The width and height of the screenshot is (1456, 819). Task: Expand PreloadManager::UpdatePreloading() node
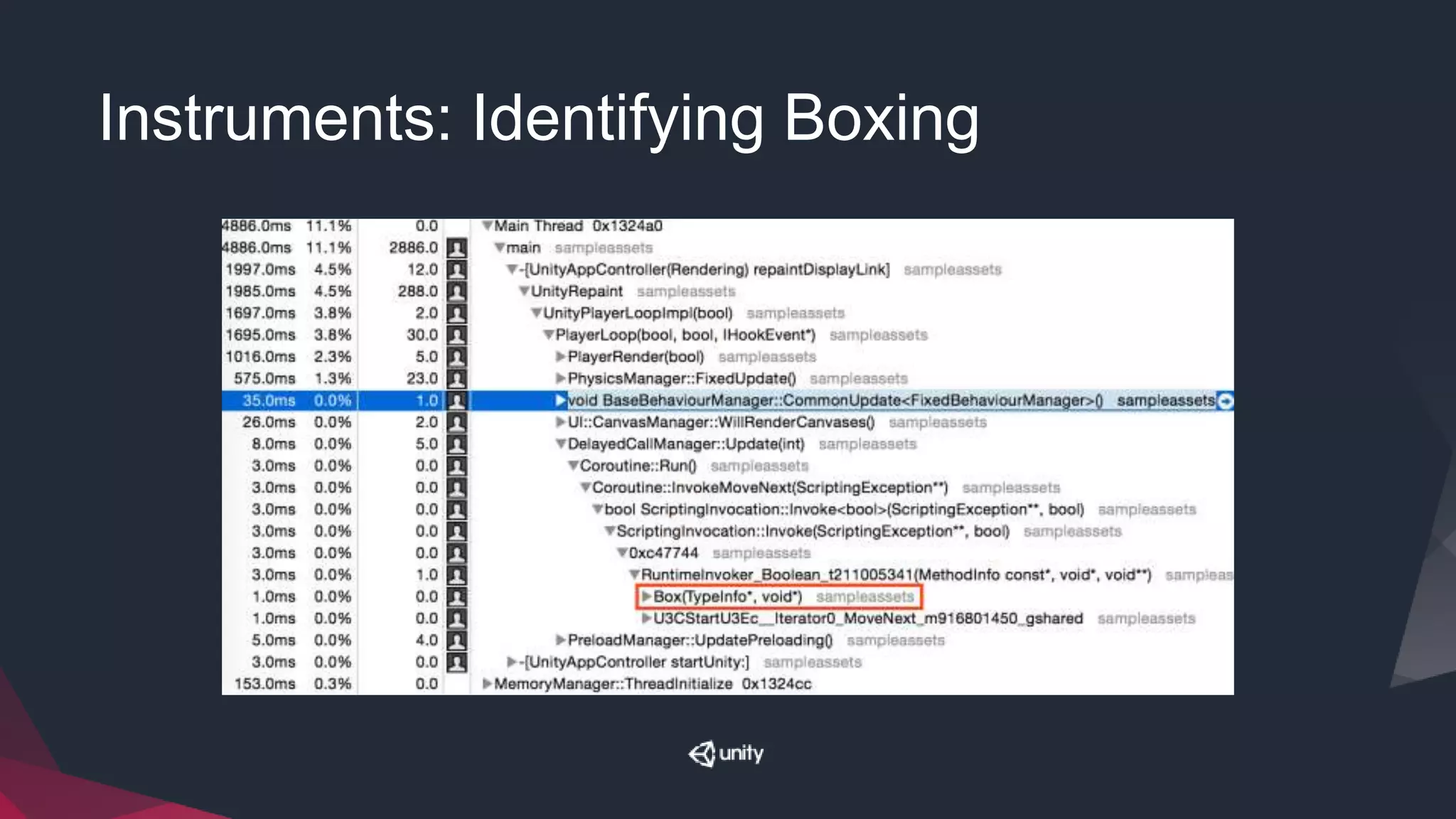(561, 641)
